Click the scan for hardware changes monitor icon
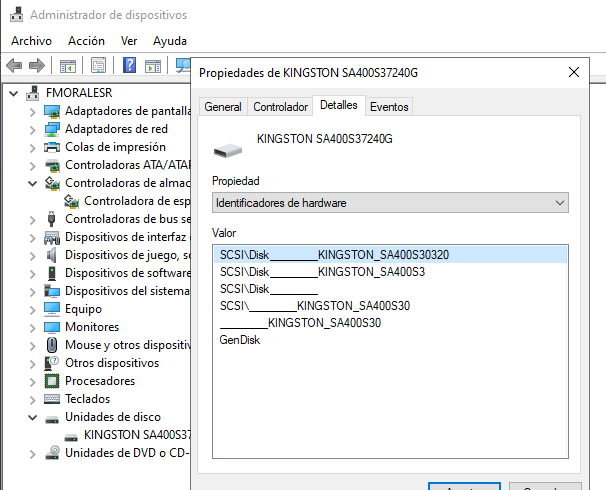Image resolution: width=606 pixels, height=490 pixels. point(183,65)
